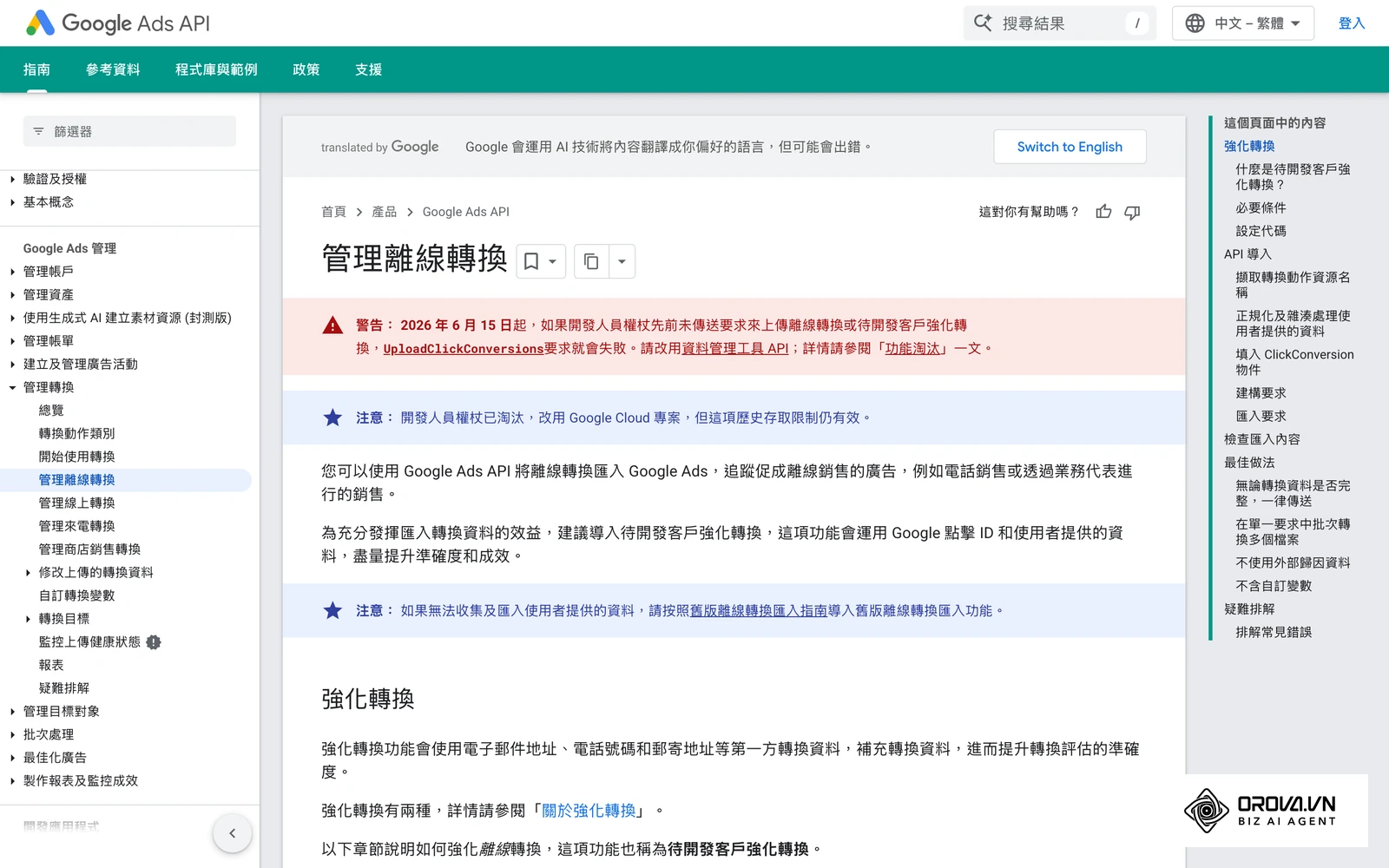
Task: Click the globe language icon
Action: [x=1195, y=23]
